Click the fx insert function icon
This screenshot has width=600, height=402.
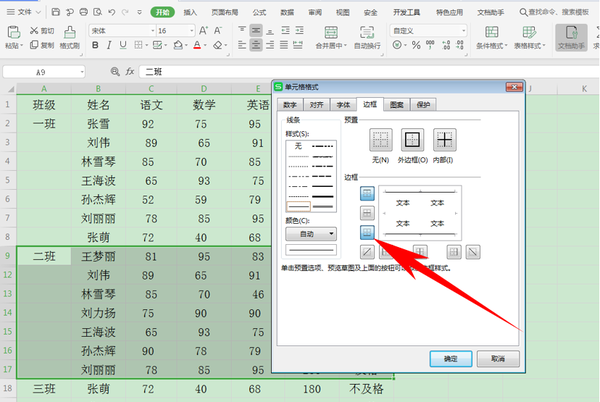[x=130, y=73]
